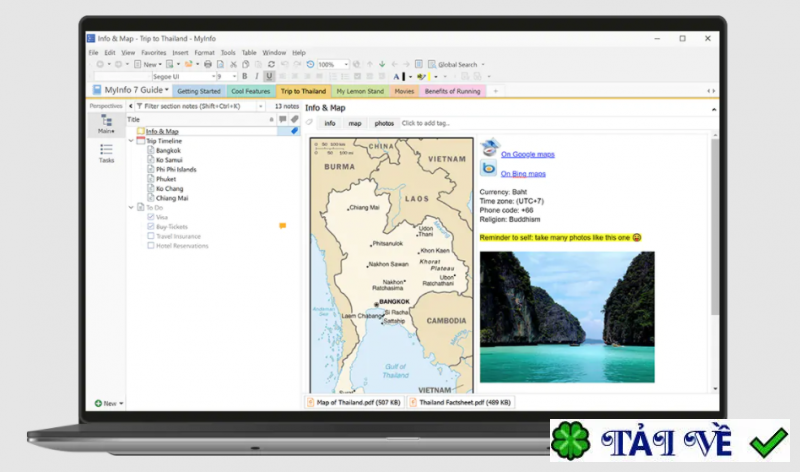Switch to the Cool Features tab
This screenshot has width=800, height=472.
coord(251,91)
